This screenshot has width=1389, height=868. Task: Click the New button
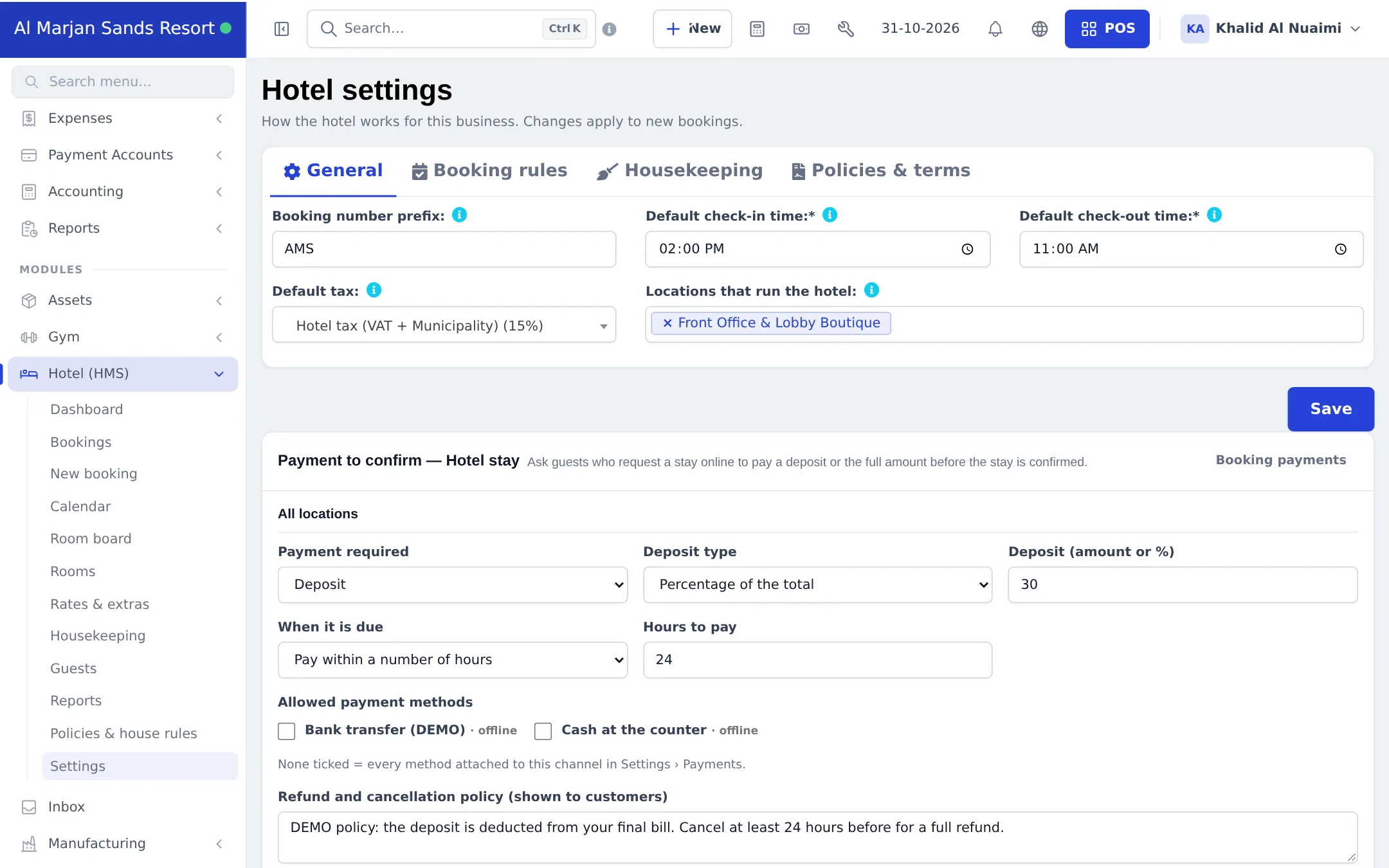pos(692,29)
